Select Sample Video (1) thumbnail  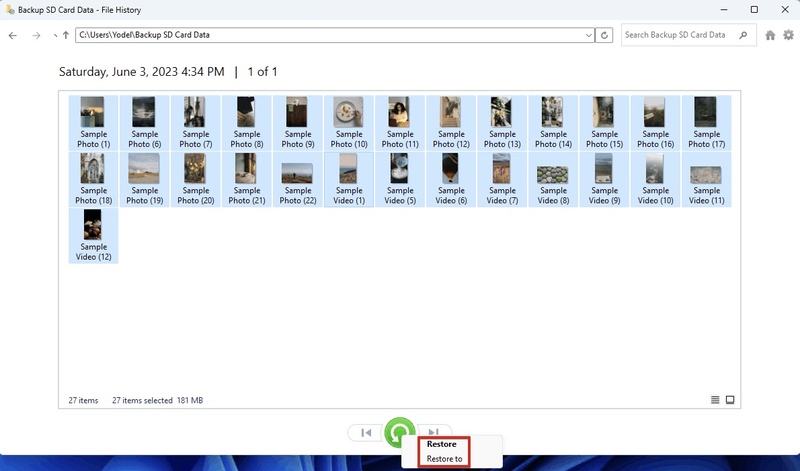coord(349,179)
